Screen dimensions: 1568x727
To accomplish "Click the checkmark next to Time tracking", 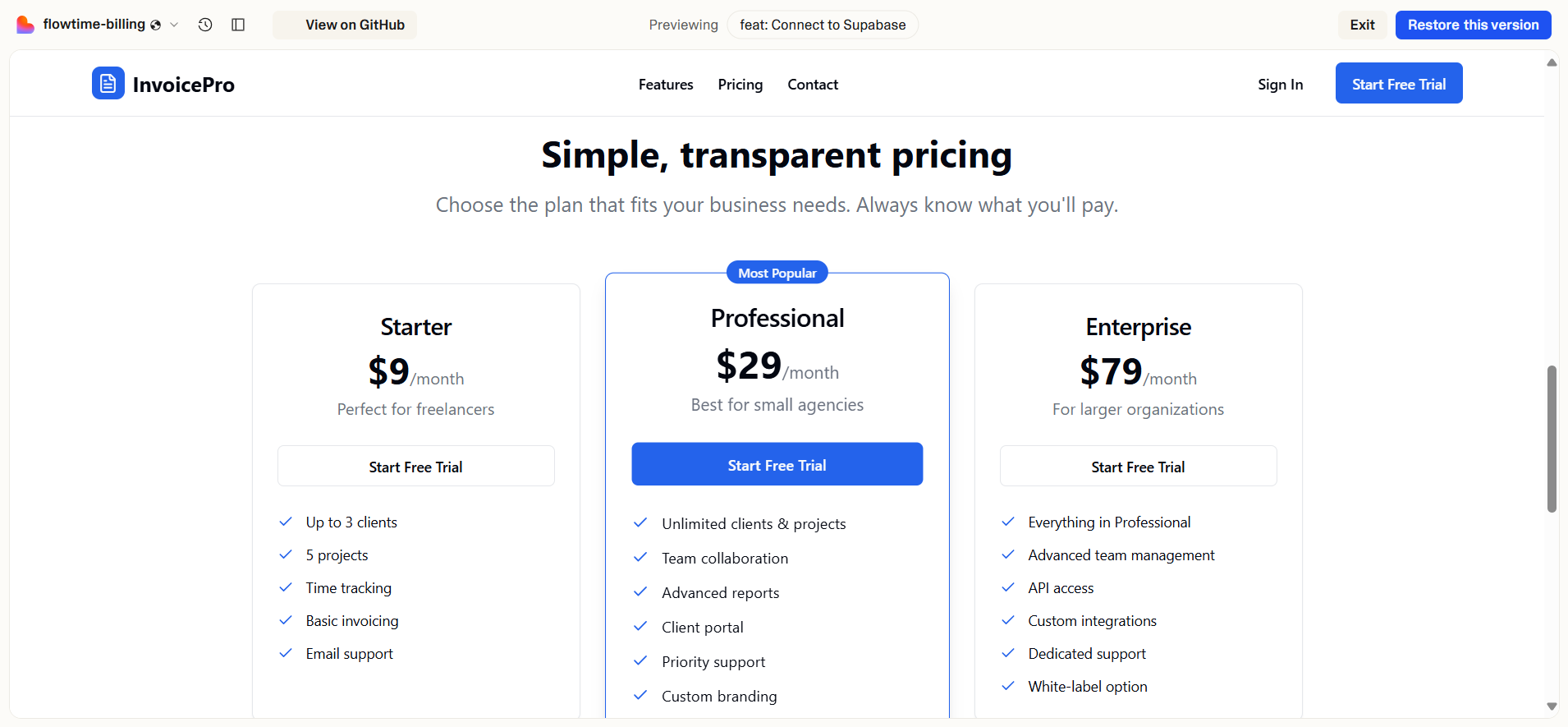I will tap(286, 587).
